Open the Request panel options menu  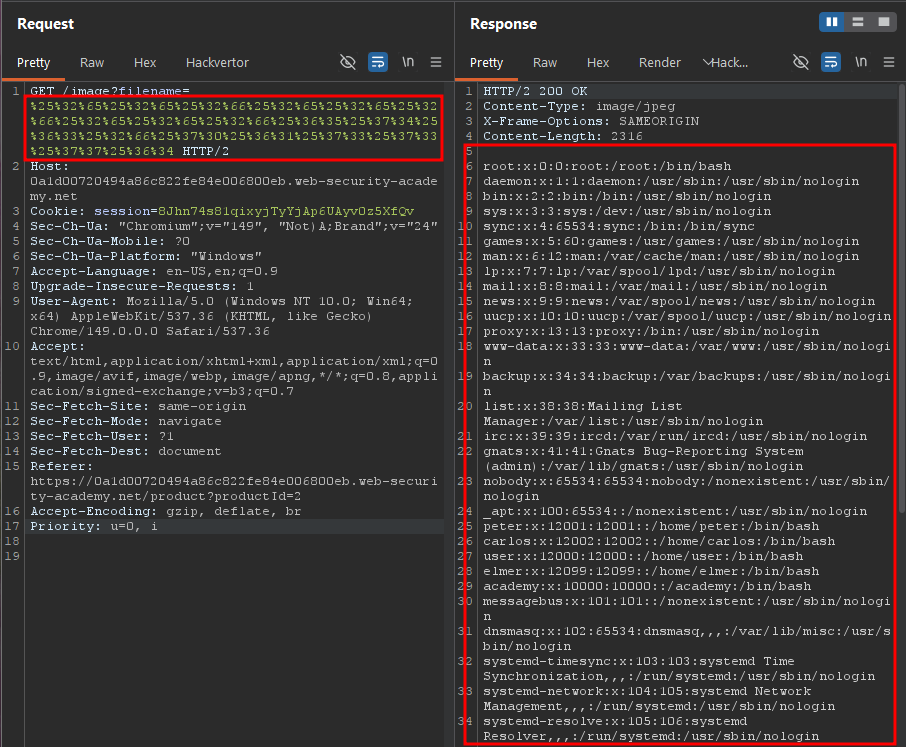pos(436,62)
